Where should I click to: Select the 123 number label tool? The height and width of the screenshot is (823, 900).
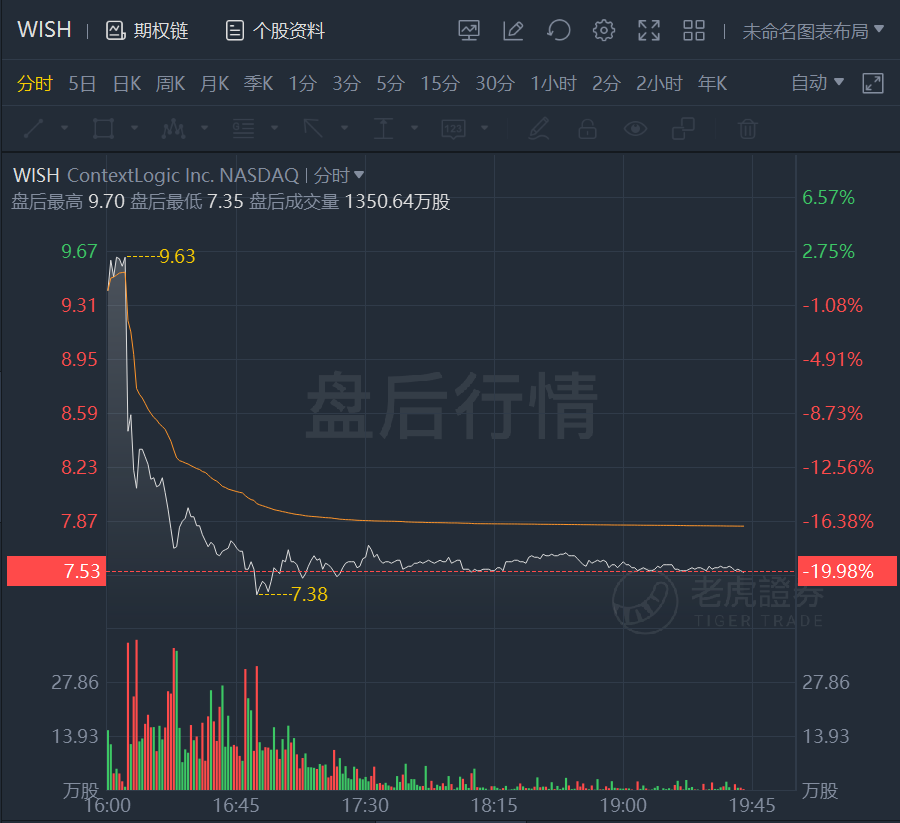tap(453, 129)
